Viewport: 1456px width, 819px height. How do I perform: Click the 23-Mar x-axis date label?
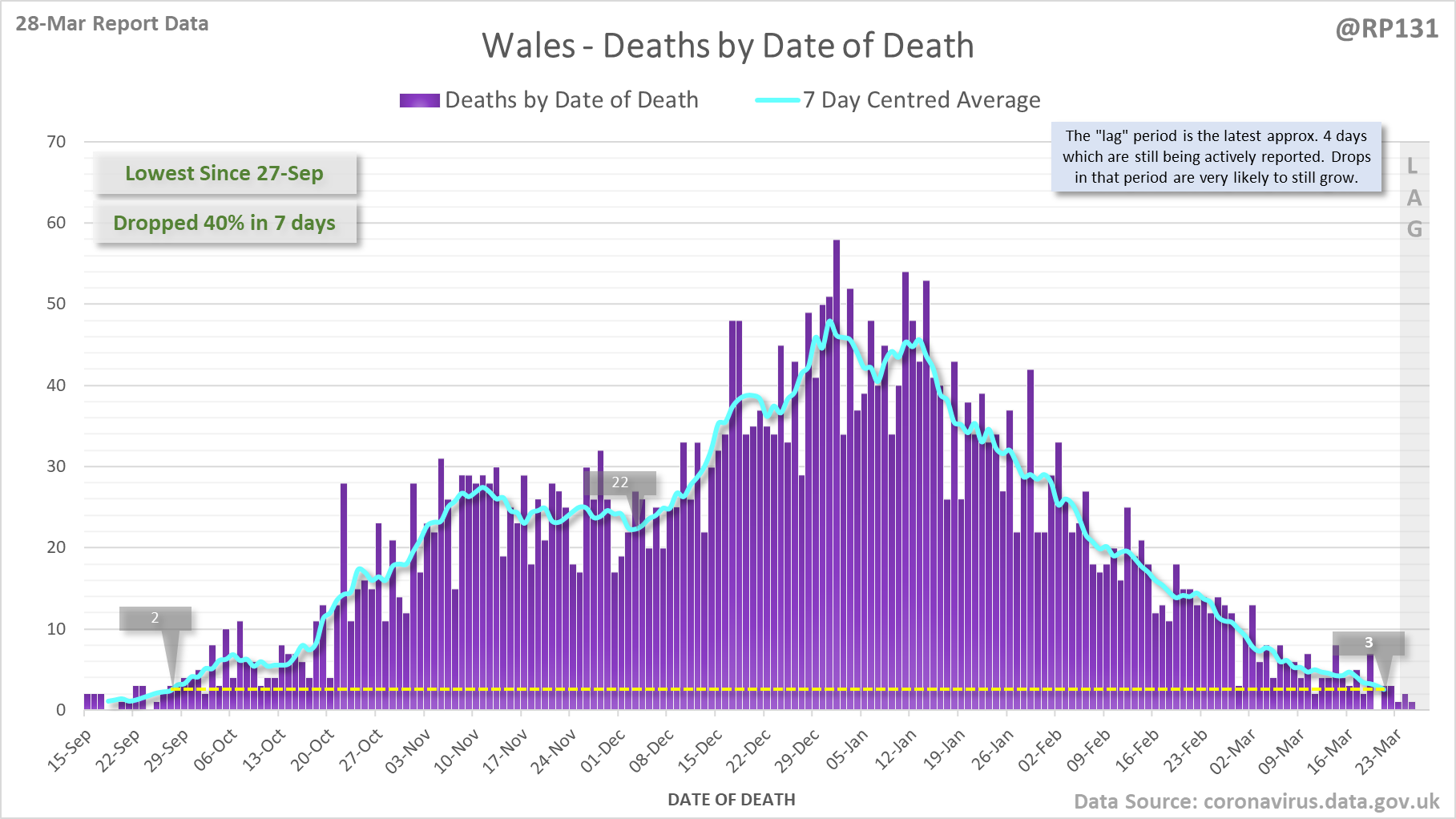click(1378, 750)
